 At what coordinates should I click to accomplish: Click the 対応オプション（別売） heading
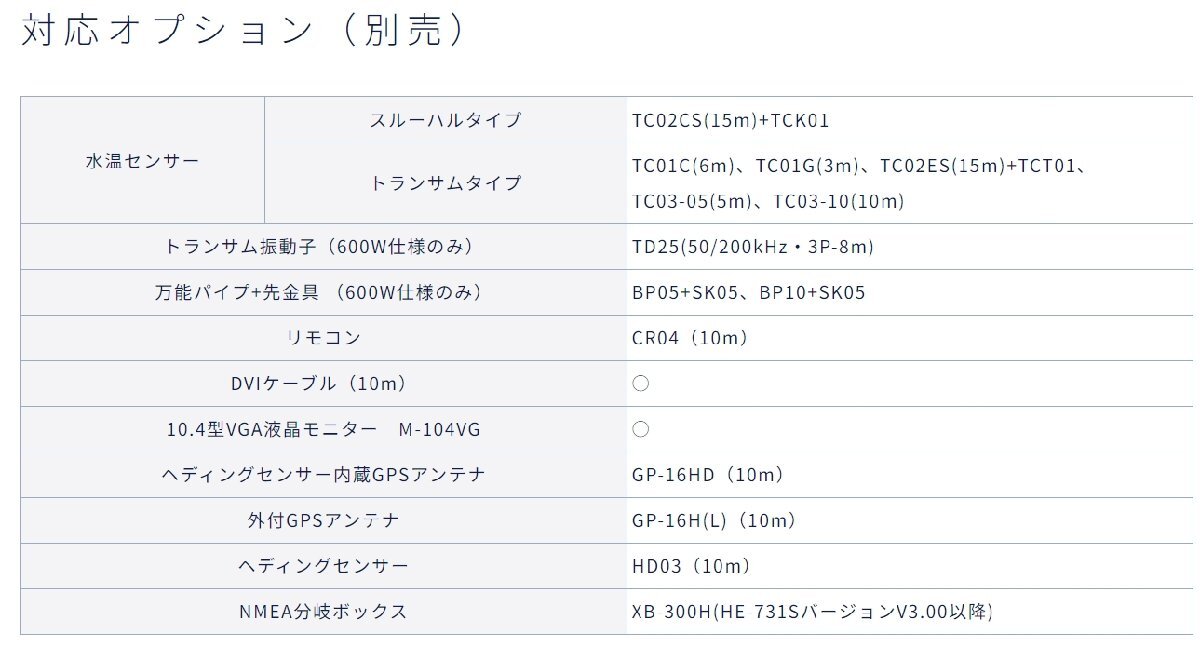point(244,32)
